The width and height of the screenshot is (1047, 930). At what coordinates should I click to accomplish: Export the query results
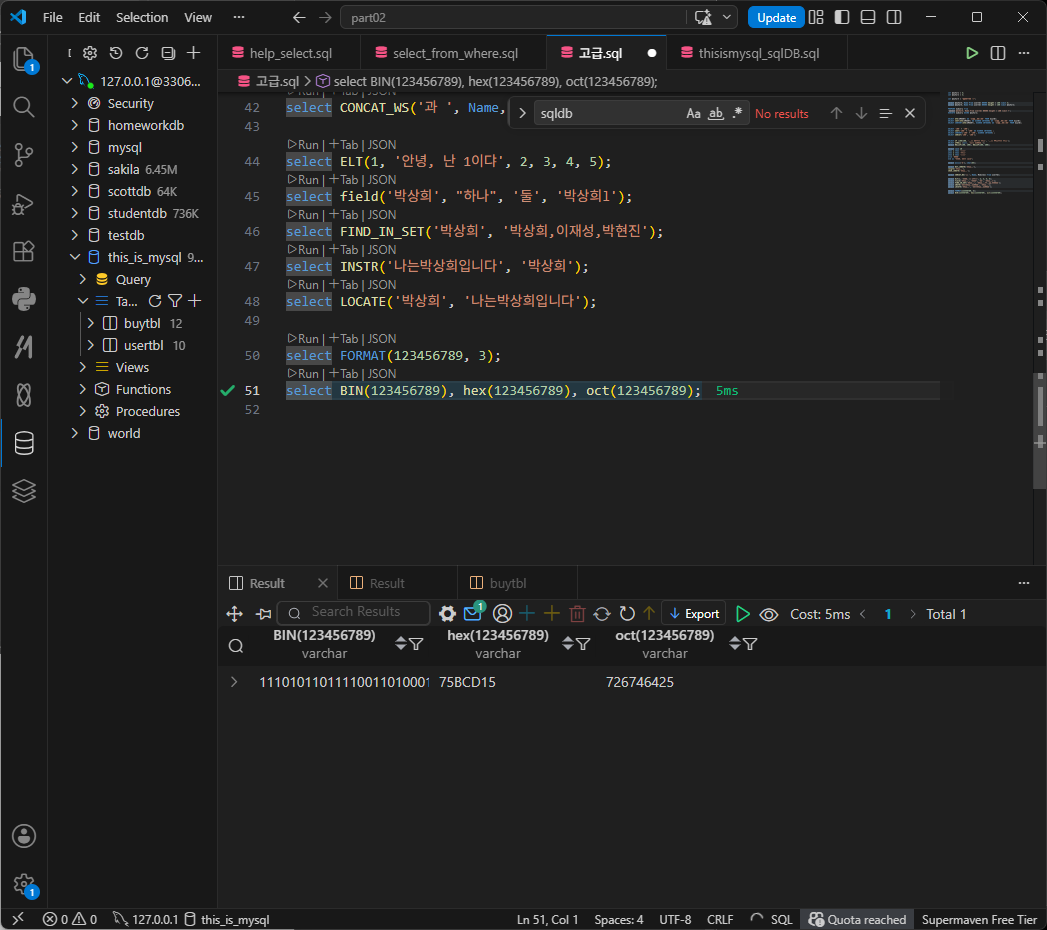[x=694, y=614]
